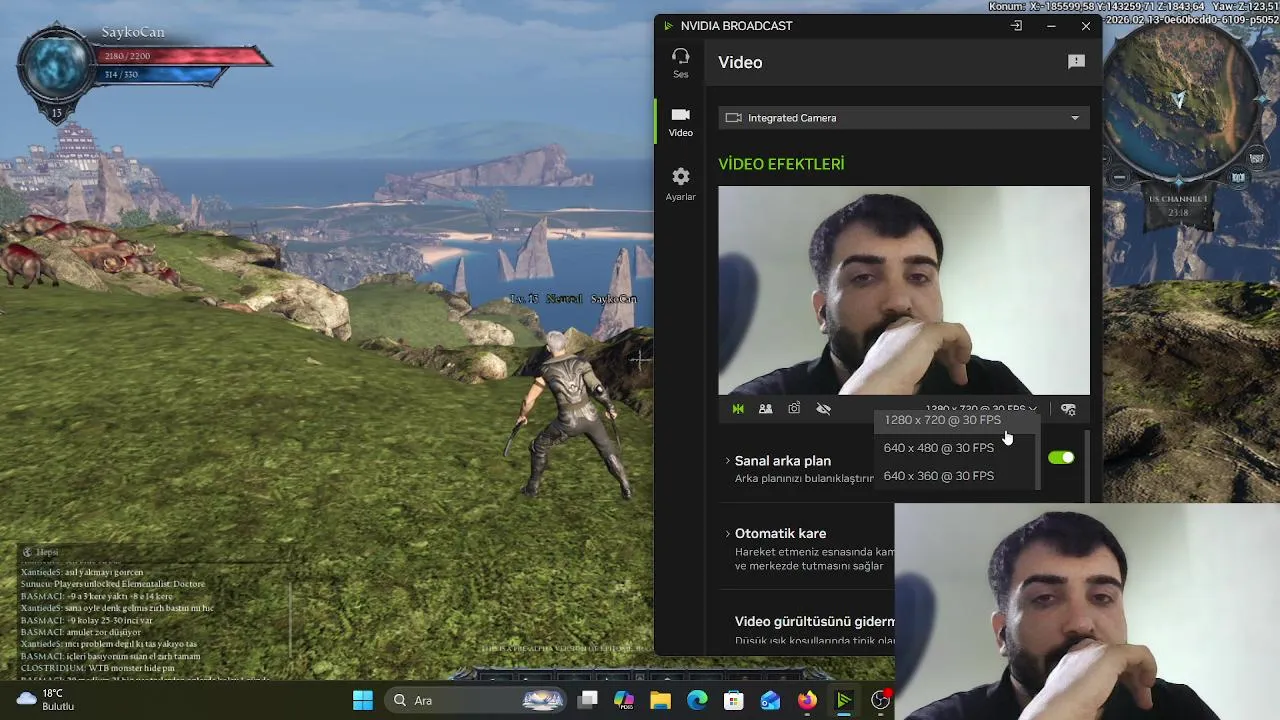Hide the preview with the crossed-eye icon
Screen dimensions: 1280x720
[823, 409]
